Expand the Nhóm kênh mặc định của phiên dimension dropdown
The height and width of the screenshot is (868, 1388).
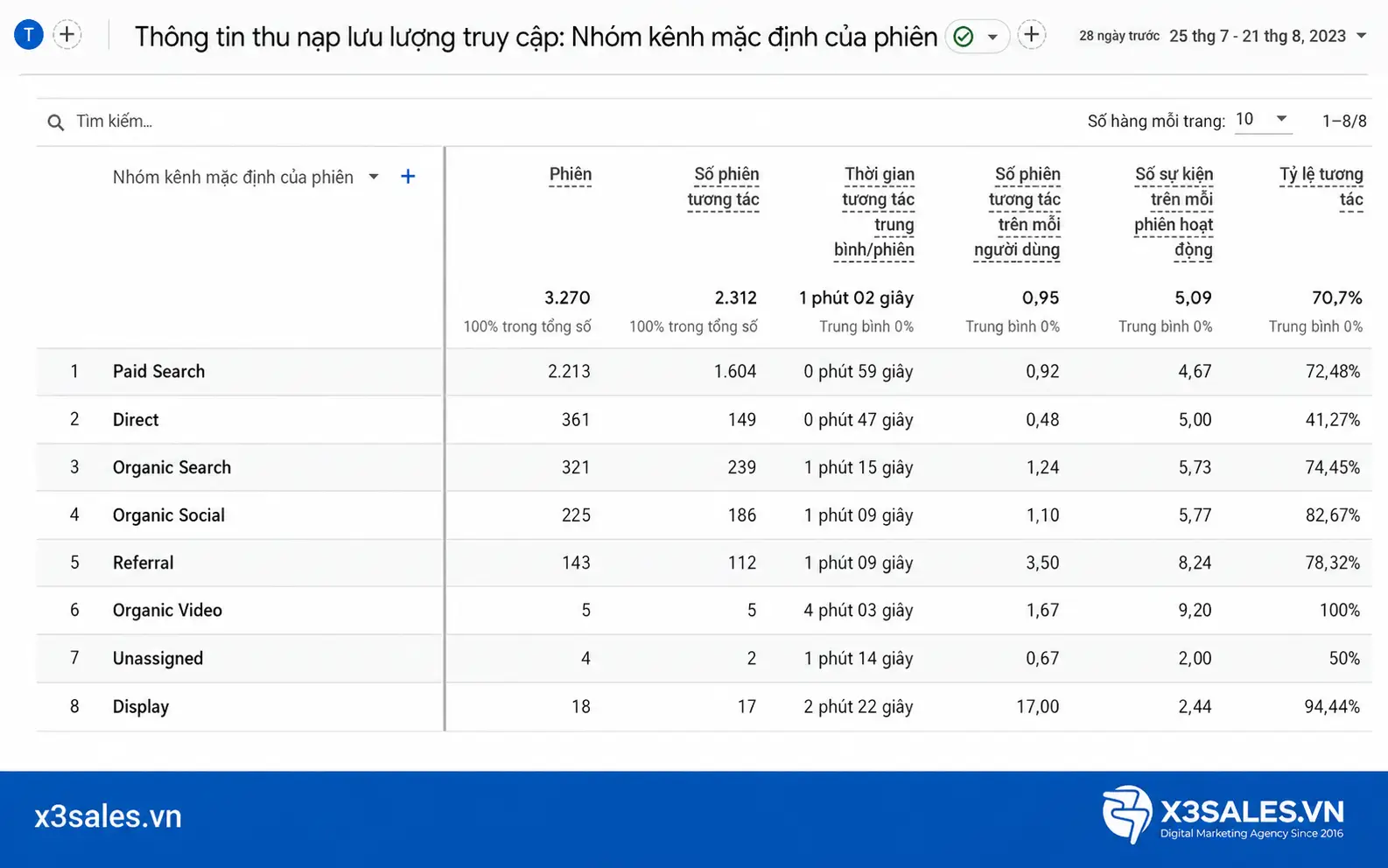click(374, 177)
